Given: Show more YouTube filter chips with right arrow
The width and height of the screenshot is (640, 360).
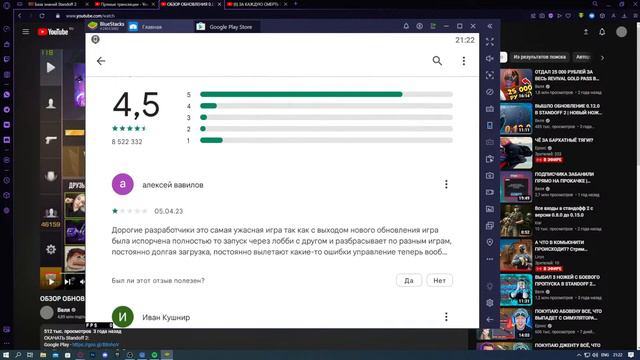Looking at the screenshot, I should point(602,58).
